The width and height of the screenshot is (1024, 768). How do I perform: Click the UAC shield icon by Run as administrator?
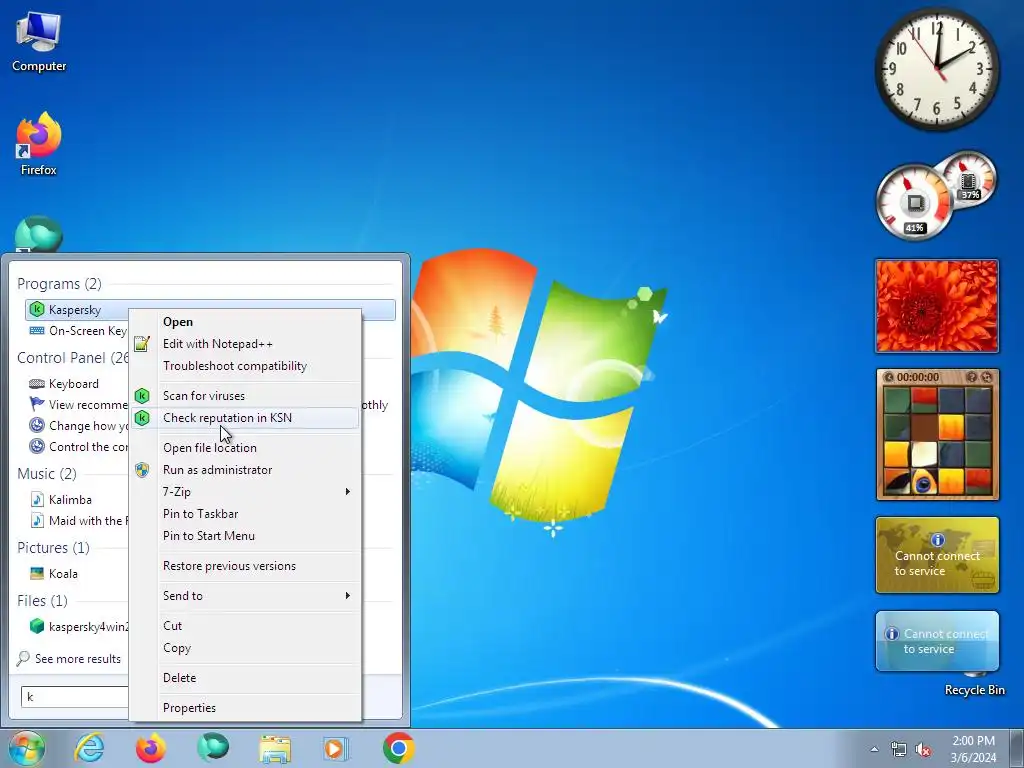(142, 470)
